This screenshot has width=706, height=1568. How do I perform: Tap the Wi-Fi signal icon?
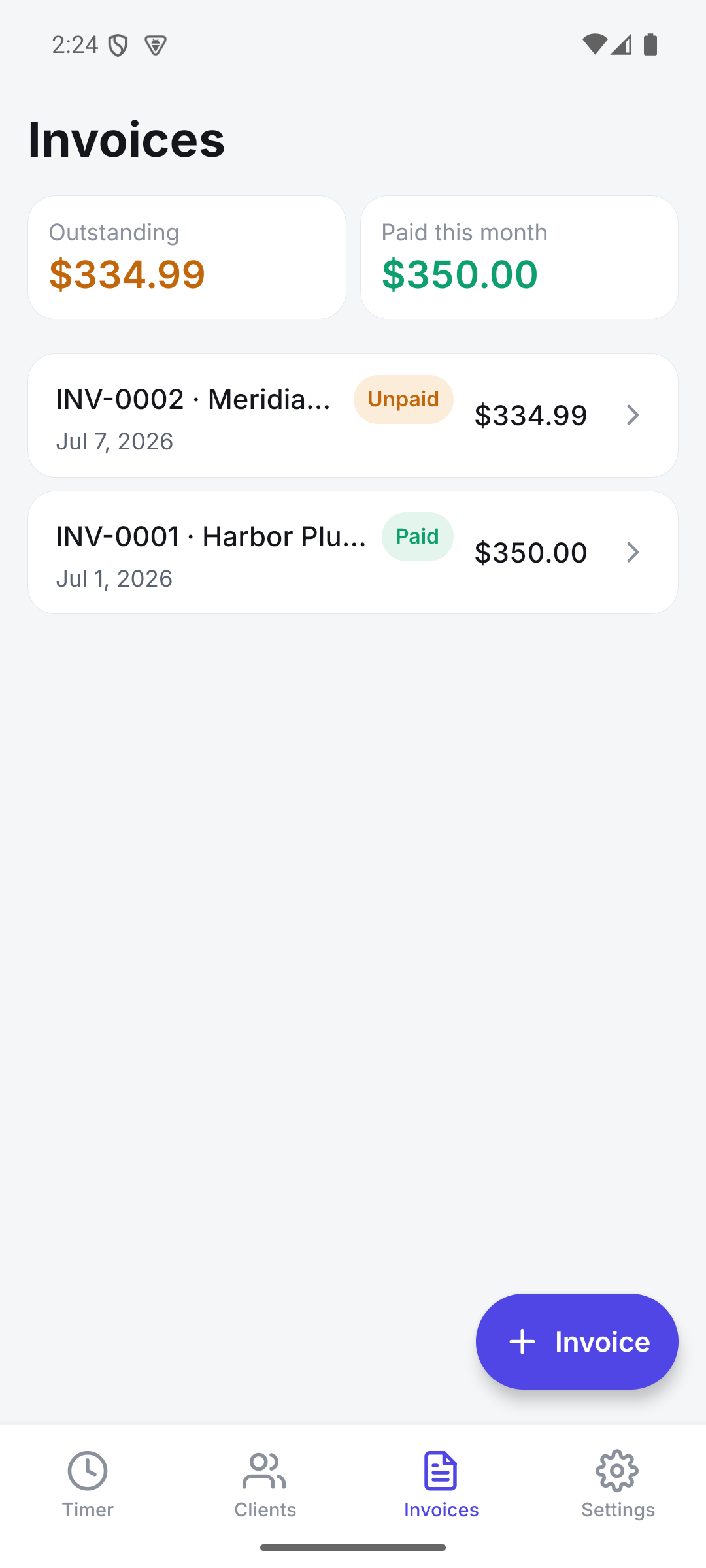point(594,44)
